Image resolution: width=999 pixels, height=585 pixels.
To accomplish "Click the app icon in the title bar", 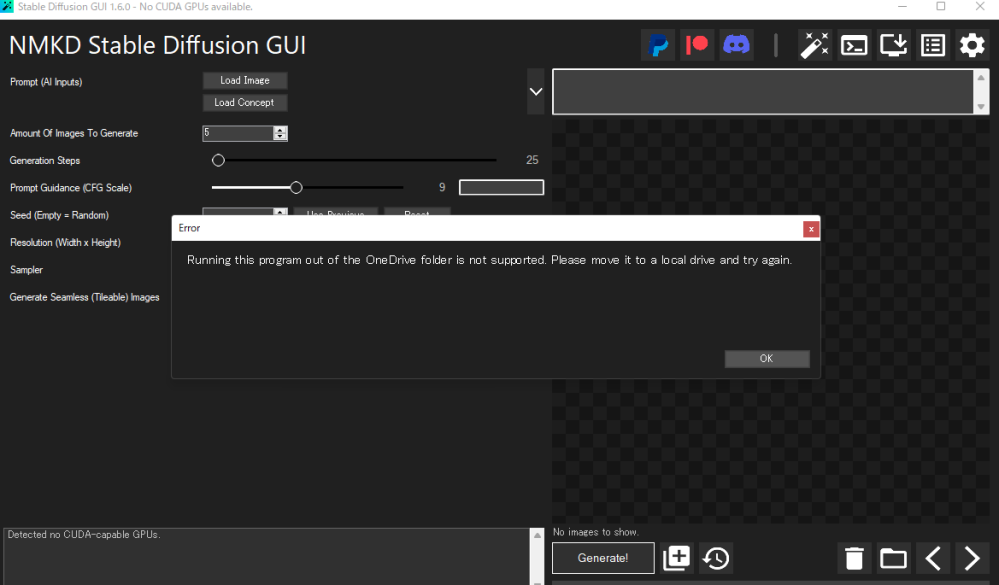I will pyautogui.click(x=7, y=6).
